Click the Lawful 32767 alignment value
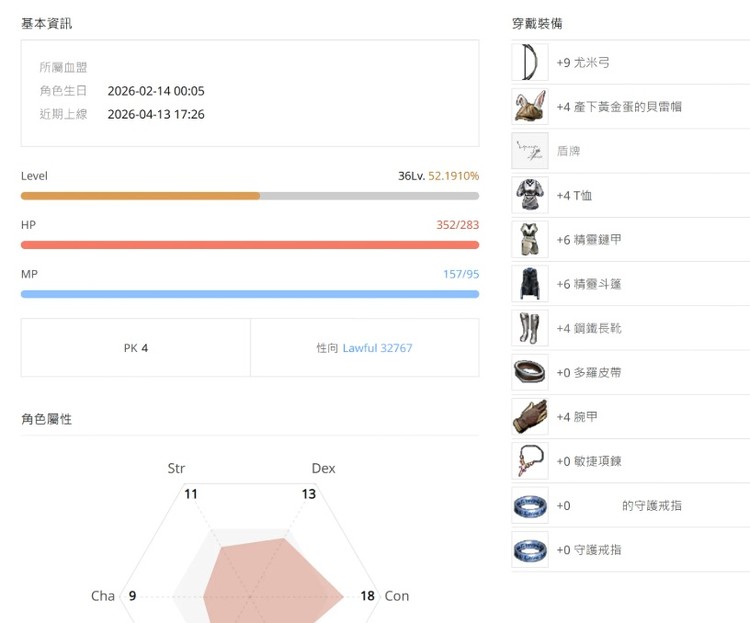The width and height of the screenshot is (750, 623). point(377,348)
